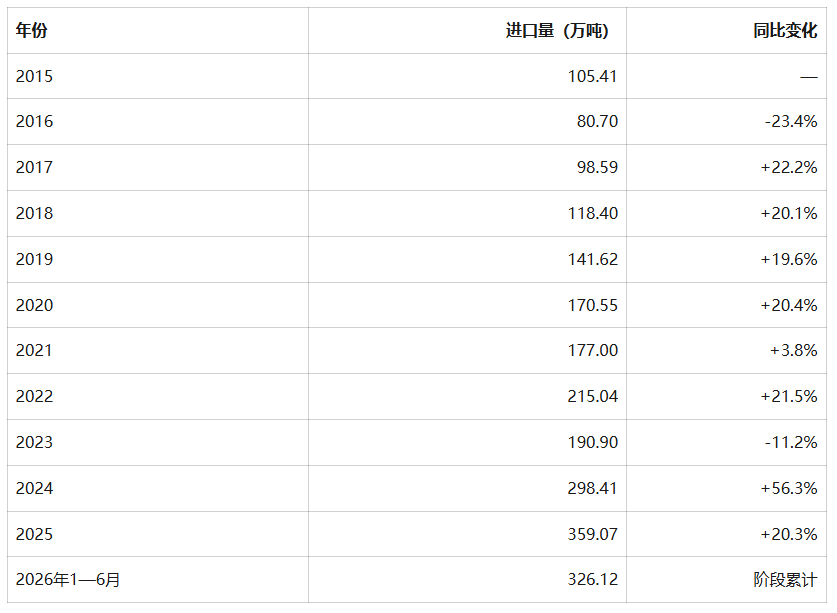Screen dimensions: 837x613
Task: Select the 2021 year cell
Action: pyautogui.click(x=34, y=350)
